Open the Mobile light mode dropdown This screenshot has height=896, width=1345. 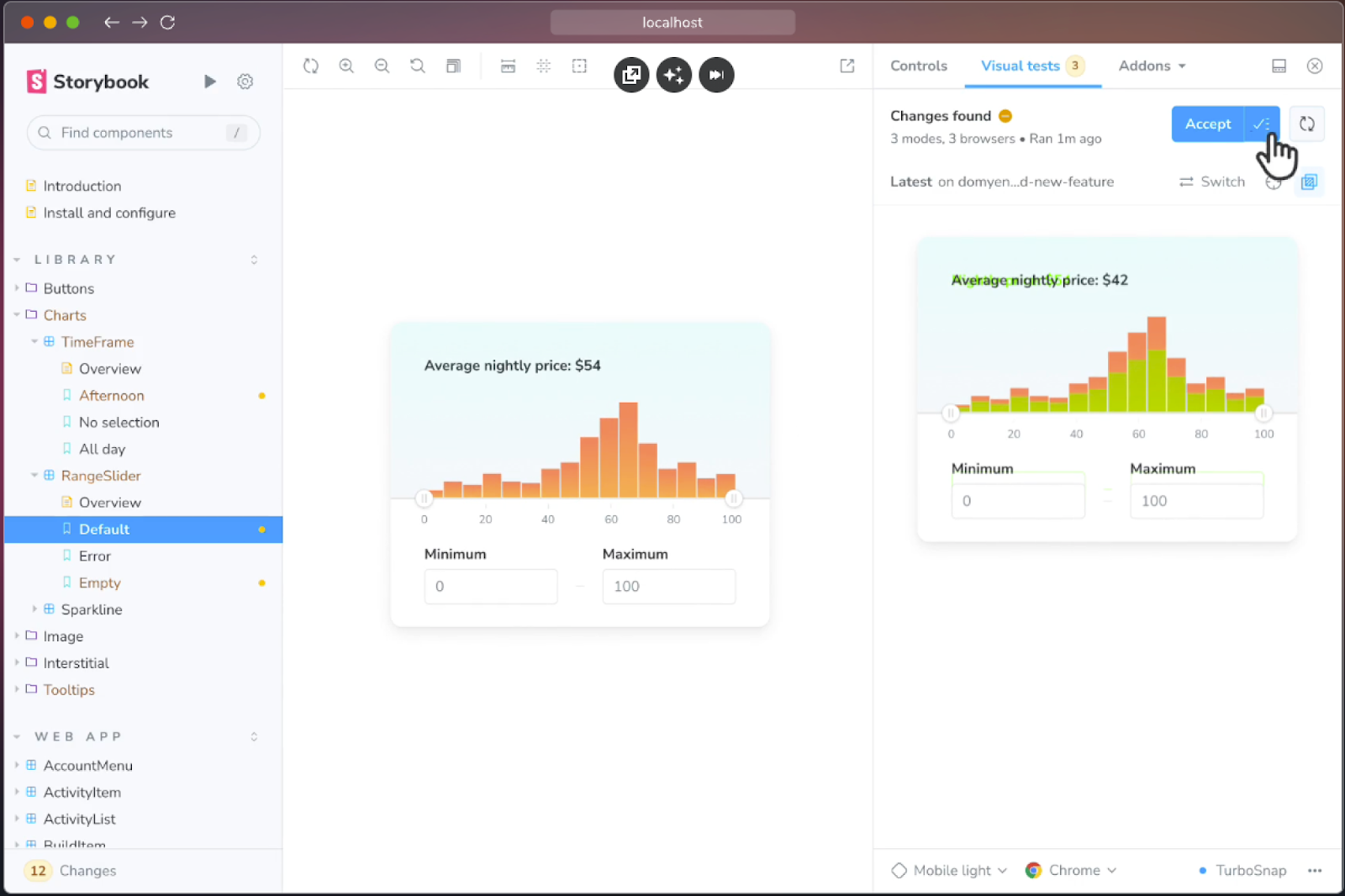click(x=949, y=871)
